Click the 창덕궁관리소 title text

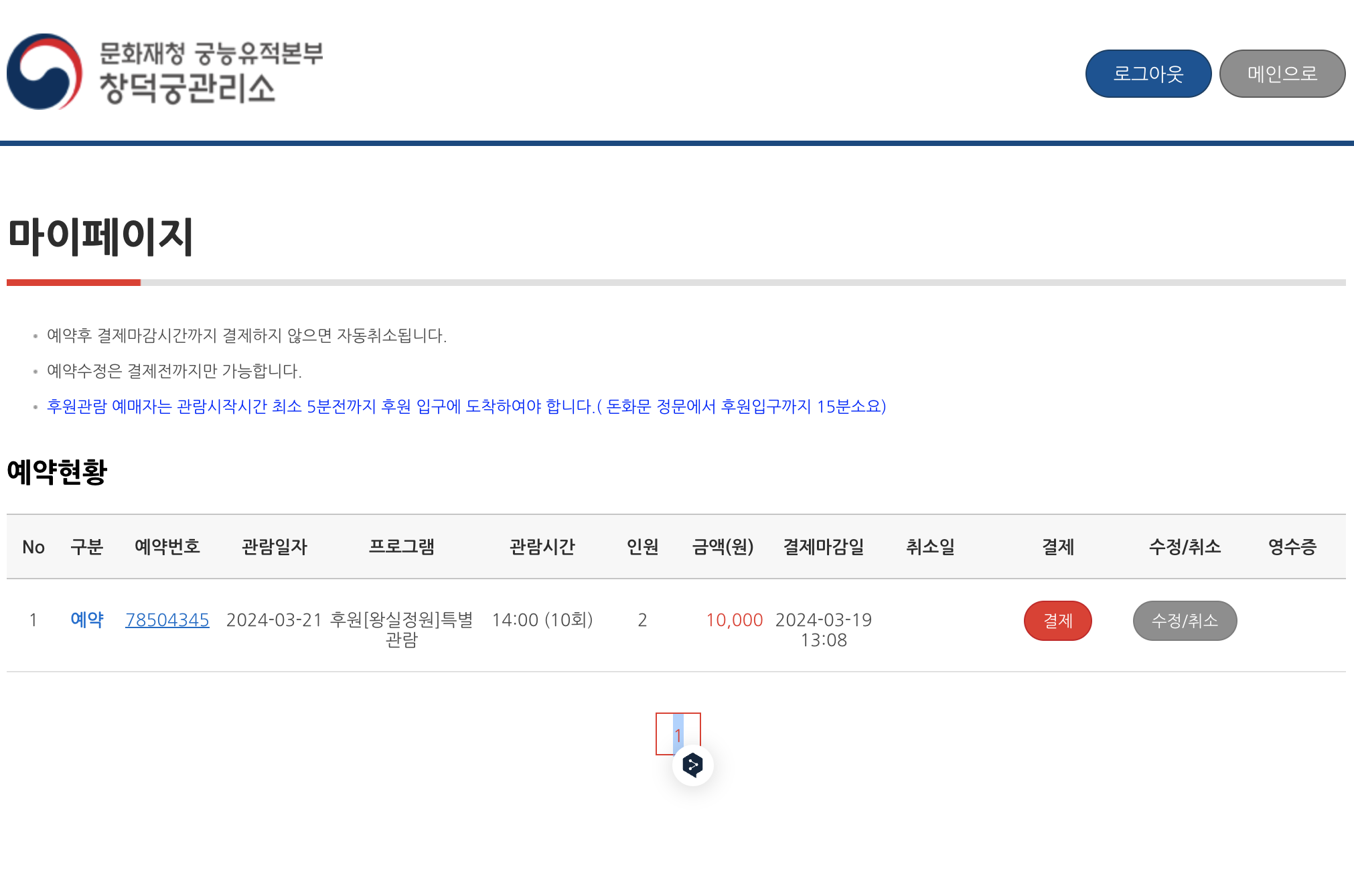tap(187, 88)
